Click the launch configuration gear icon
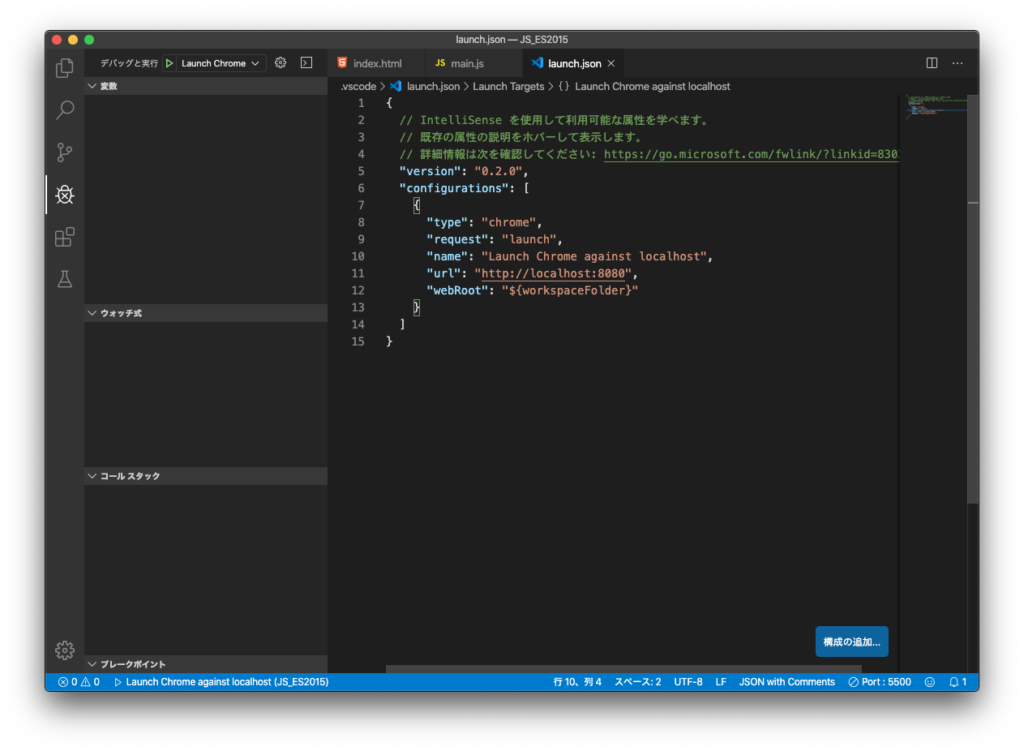The image size is (1024, 751). [x=280, y=62]
